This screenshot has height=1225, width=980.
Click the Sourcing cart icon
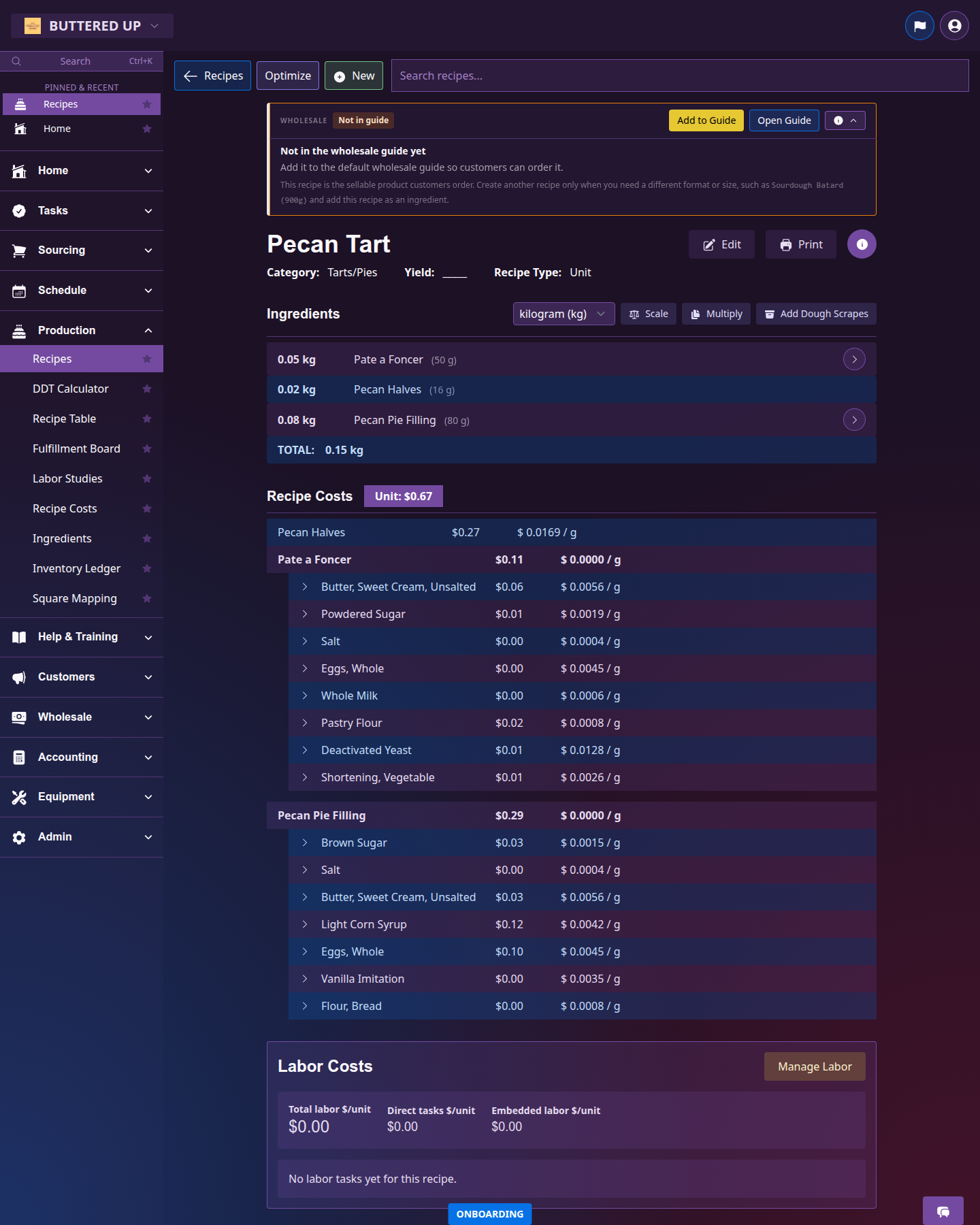19,250
